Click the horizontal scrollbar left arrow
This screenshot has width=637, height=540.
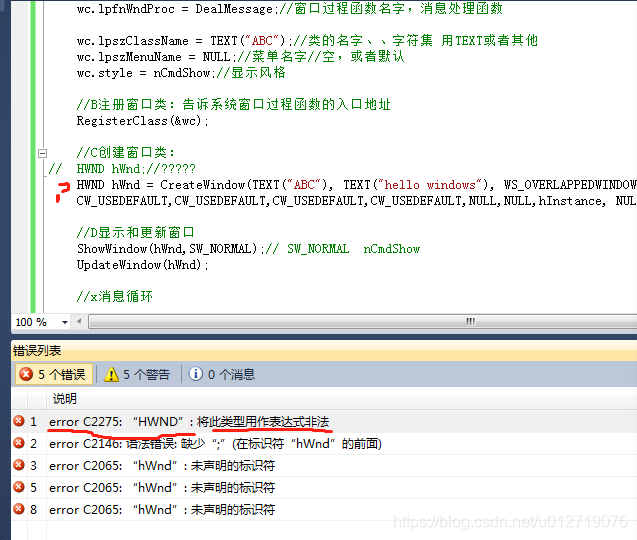click(x=79, y=321)
